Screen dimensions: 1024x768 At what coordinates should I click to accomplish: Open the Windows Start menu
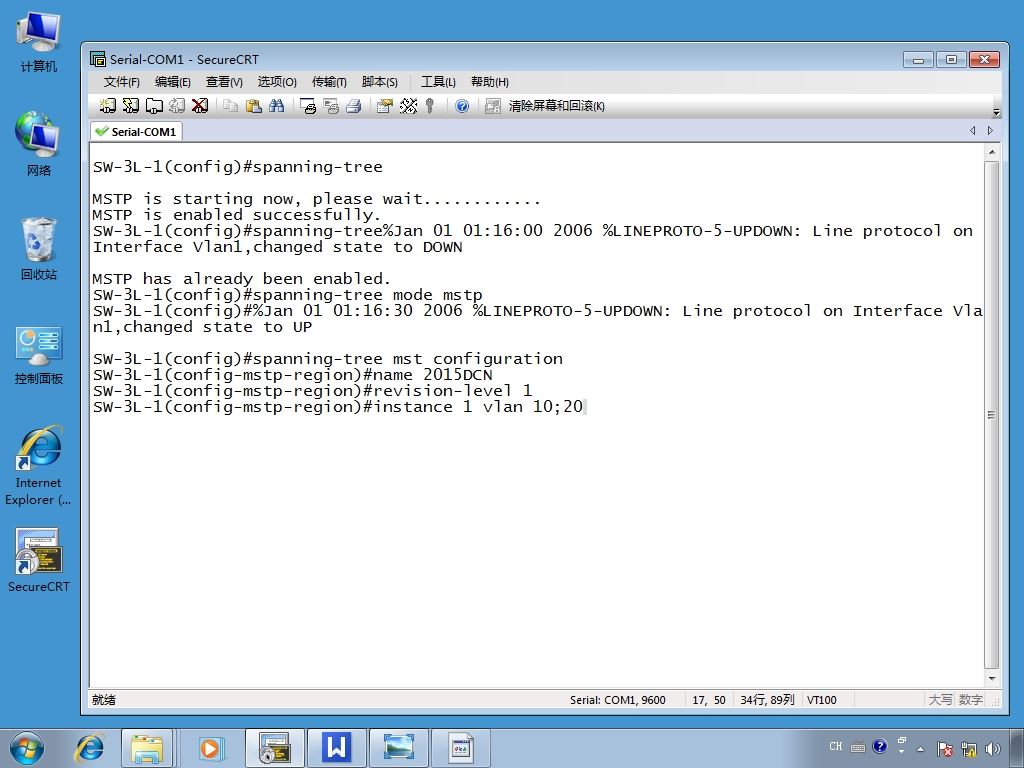tap(27, 748)
